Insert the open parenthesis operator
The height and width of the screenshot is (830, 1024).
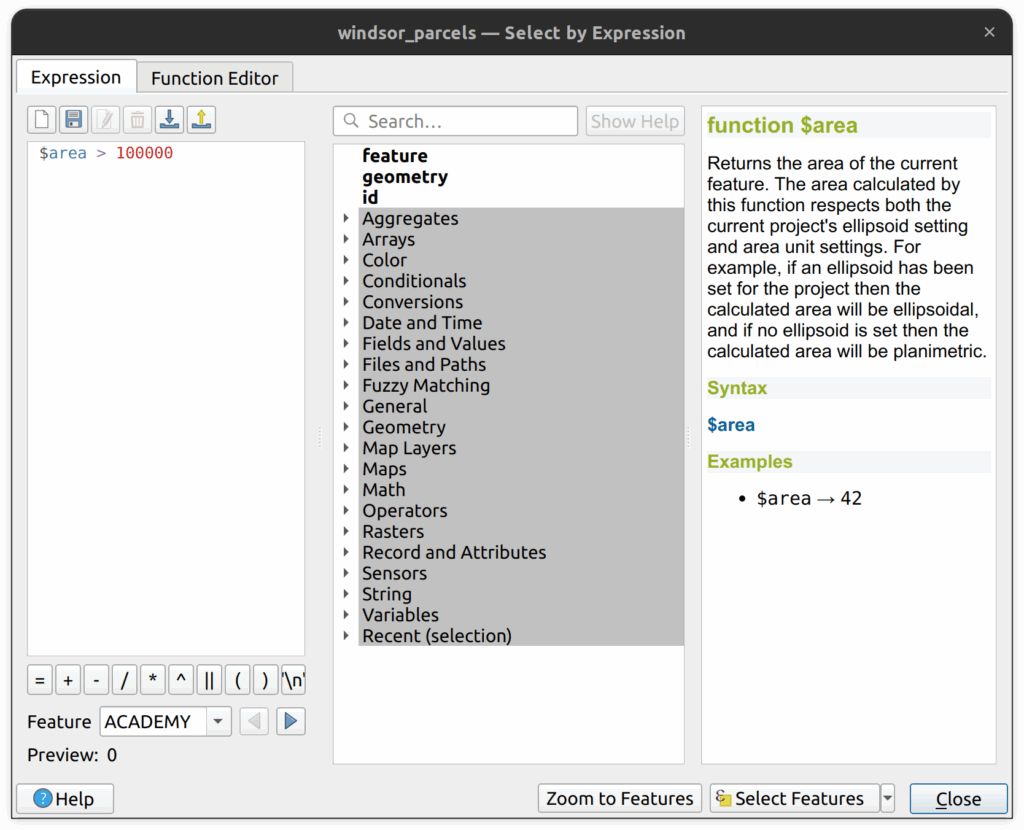tap(237, 681)
